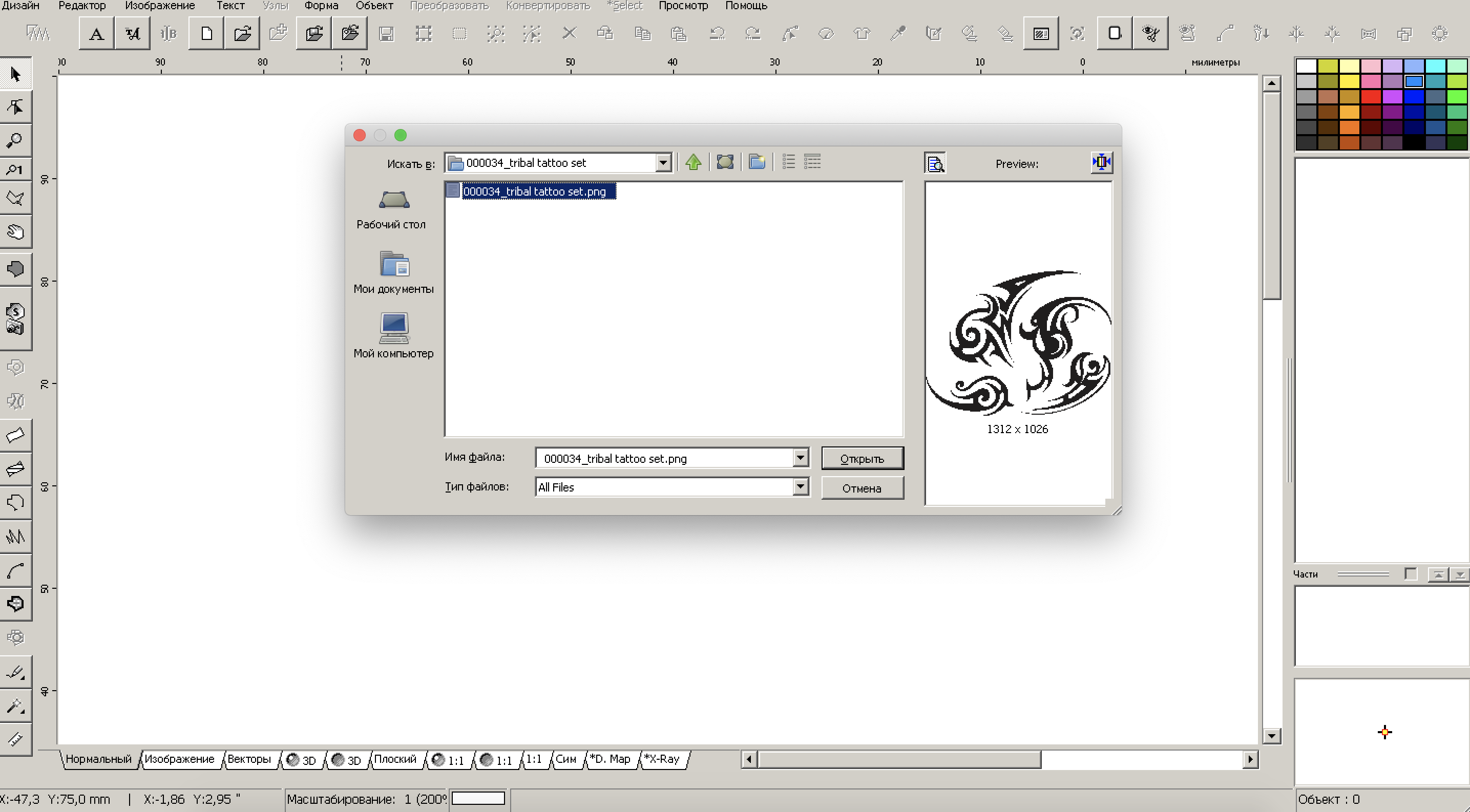Click the green up-folder arrow icon
The image size is (1470, 812).
[694, 162]
